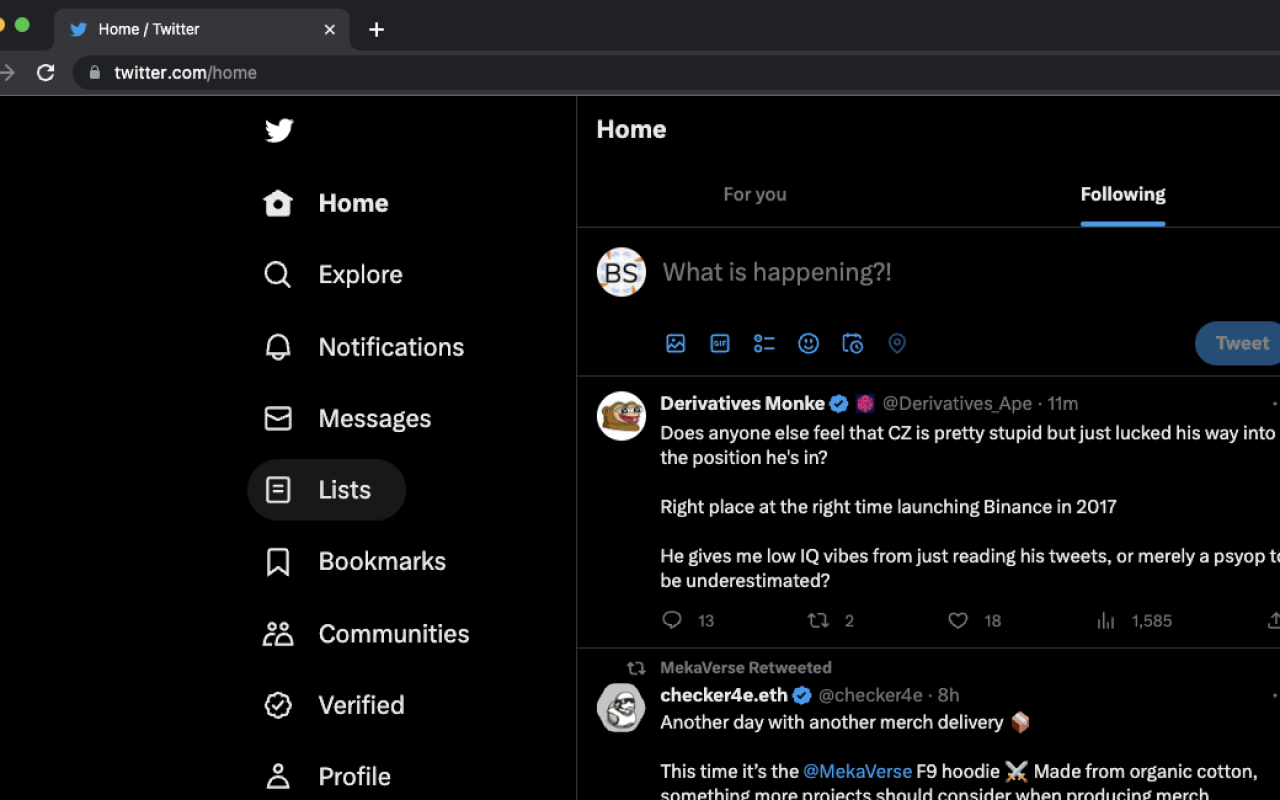Click the Tweet button

(x=1238, y=343)
